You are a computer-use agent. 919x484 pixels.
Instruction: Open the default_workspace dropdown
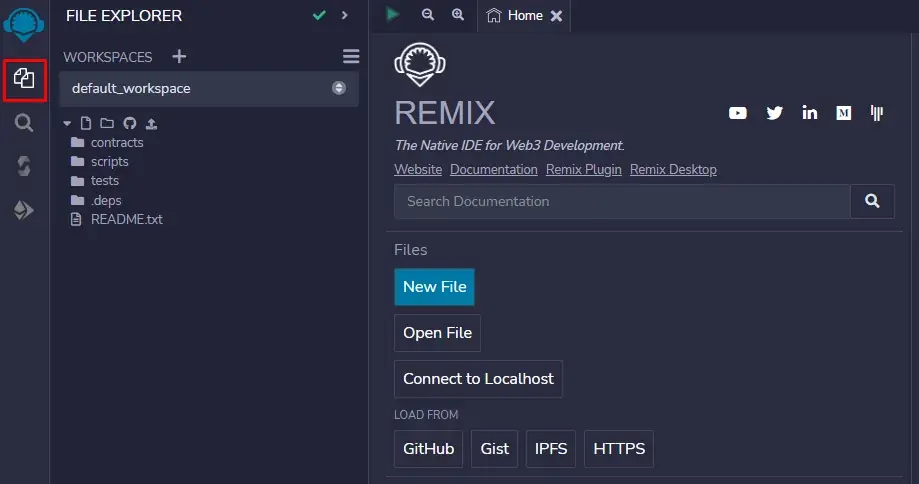tap(209, 88)
